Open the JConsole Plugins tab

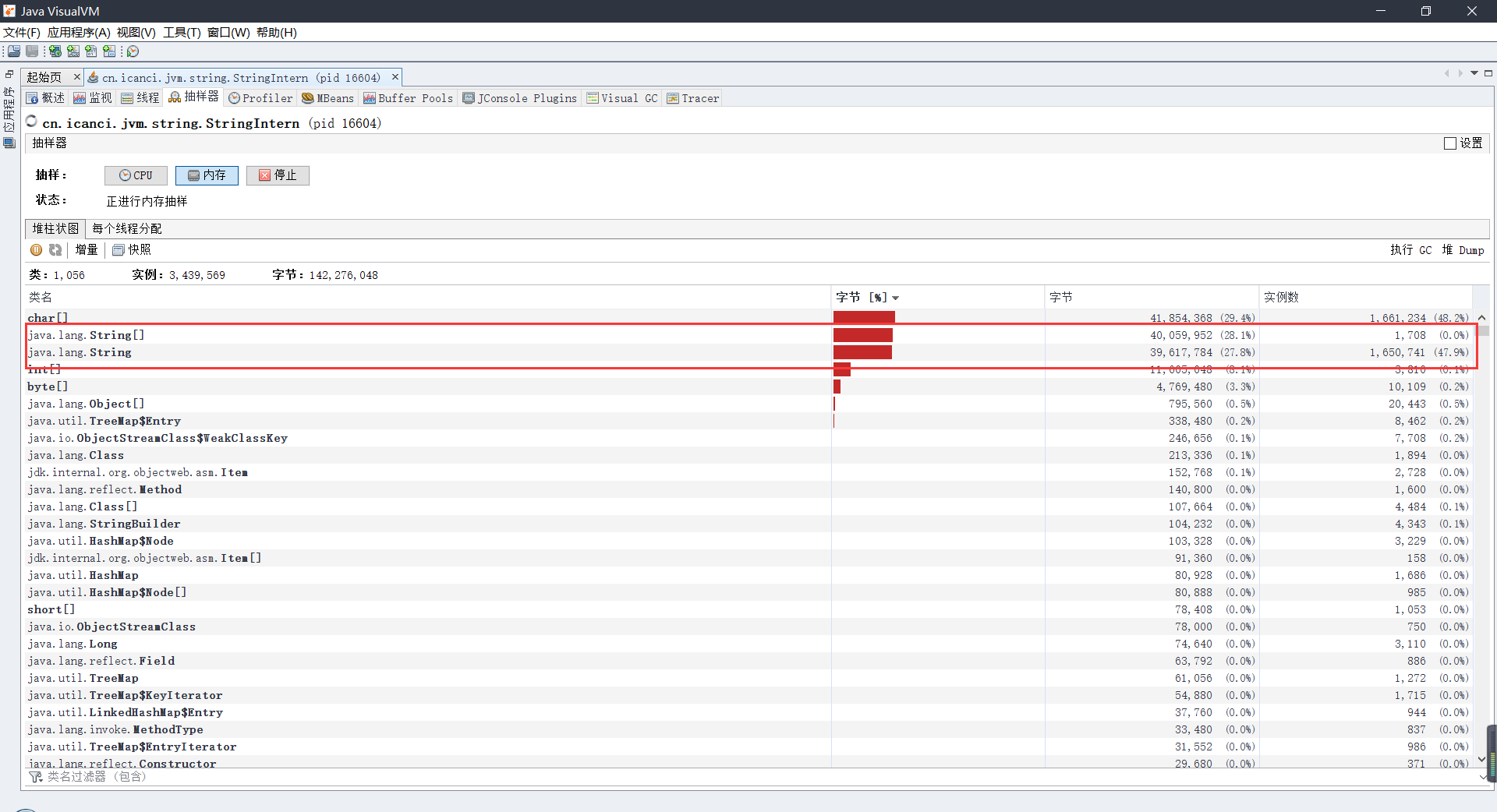(520, 98)
